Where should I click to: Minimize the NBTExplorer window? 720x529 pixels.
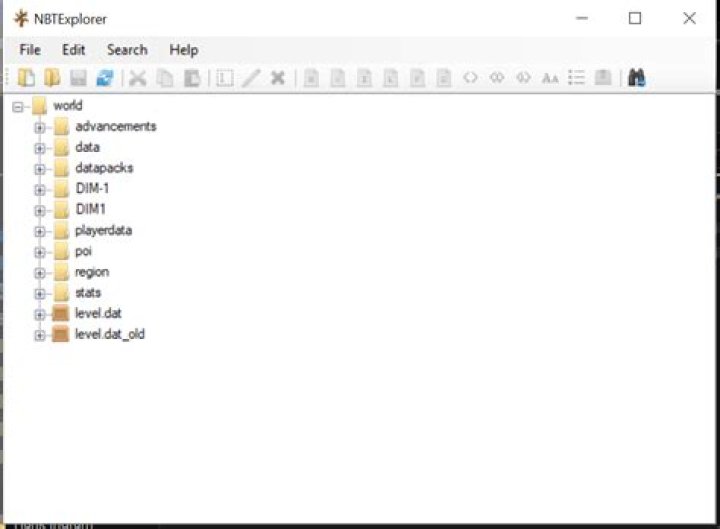coord(582,18)
